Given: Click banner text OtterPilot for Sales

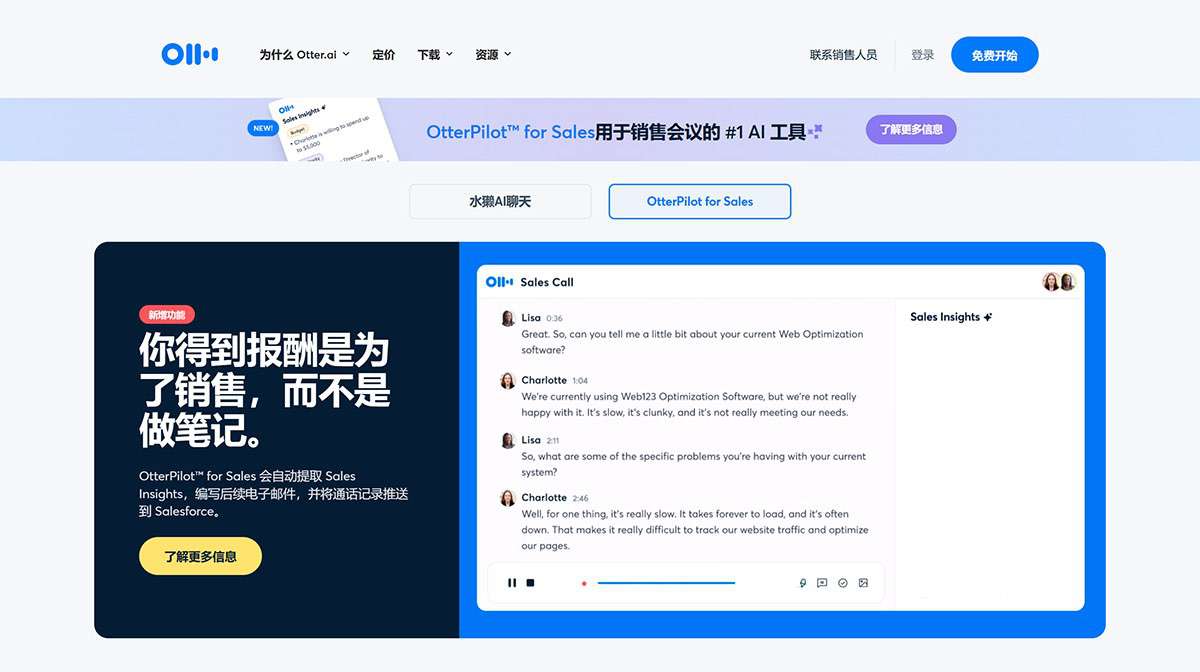Looking at the screenshot, I should [x=510, y=132].
